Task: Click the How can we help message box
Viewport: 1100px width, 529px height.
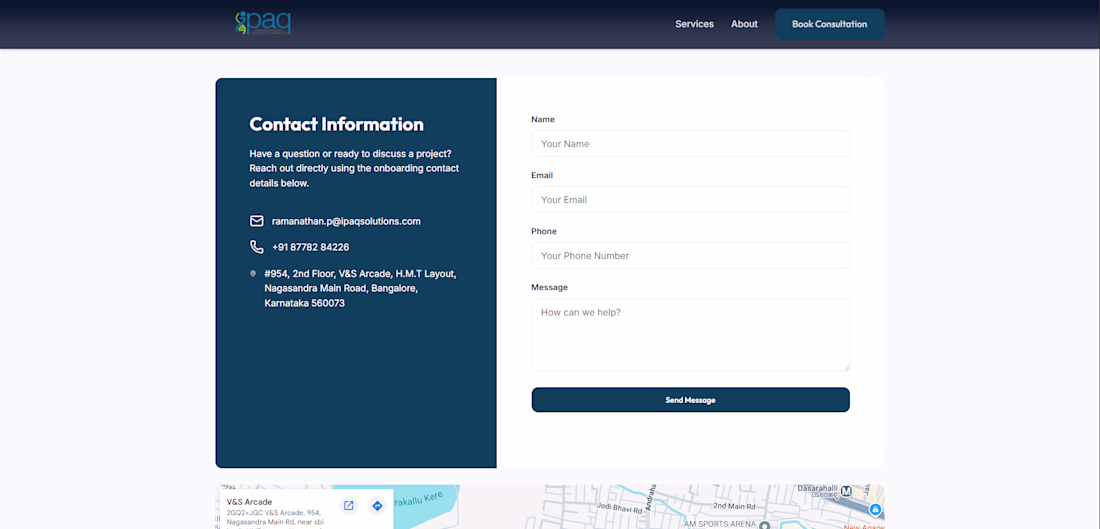Action: 690,335
